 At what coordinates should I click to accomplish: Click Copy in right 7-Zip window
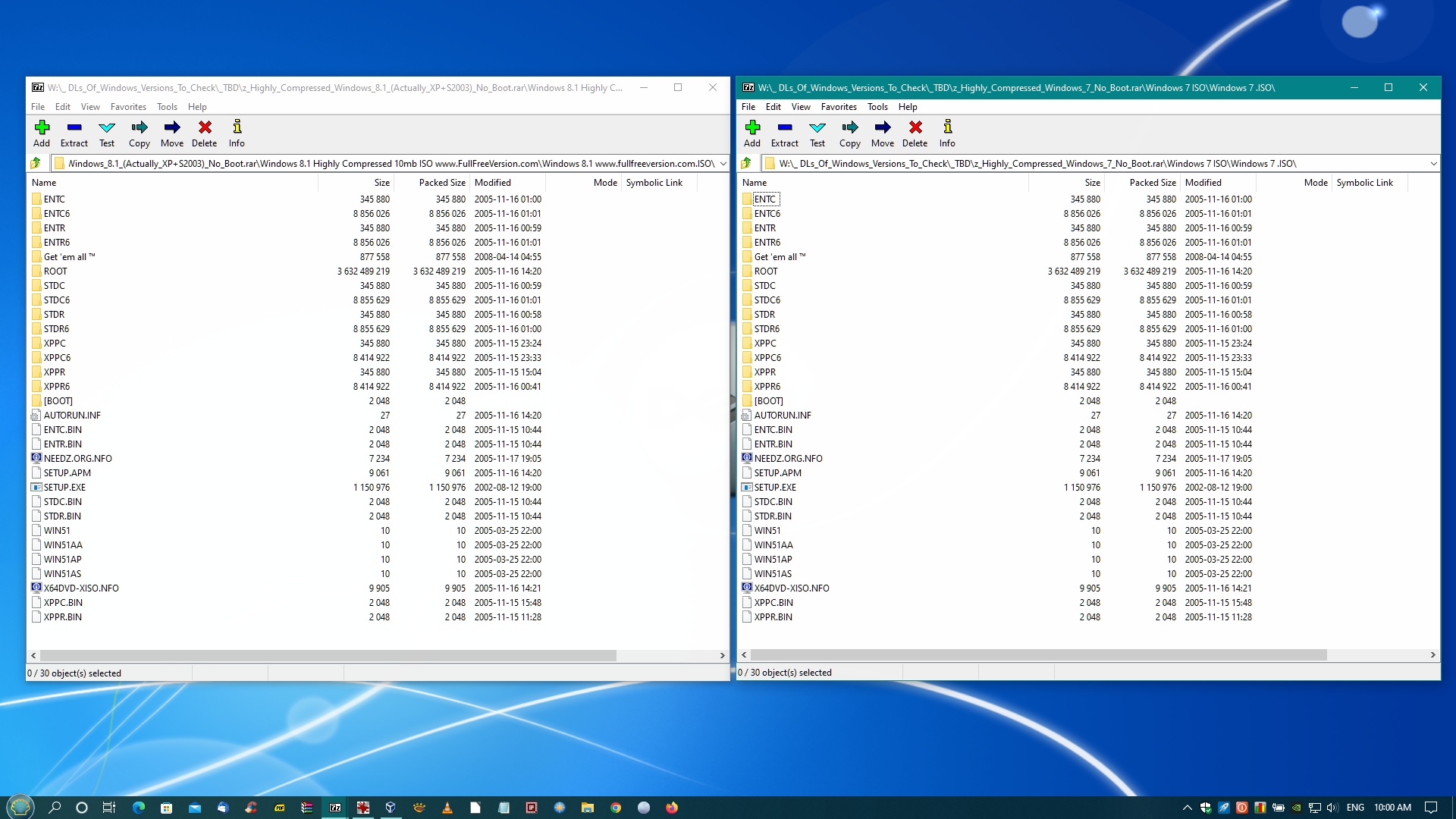(x=850, y=133)
